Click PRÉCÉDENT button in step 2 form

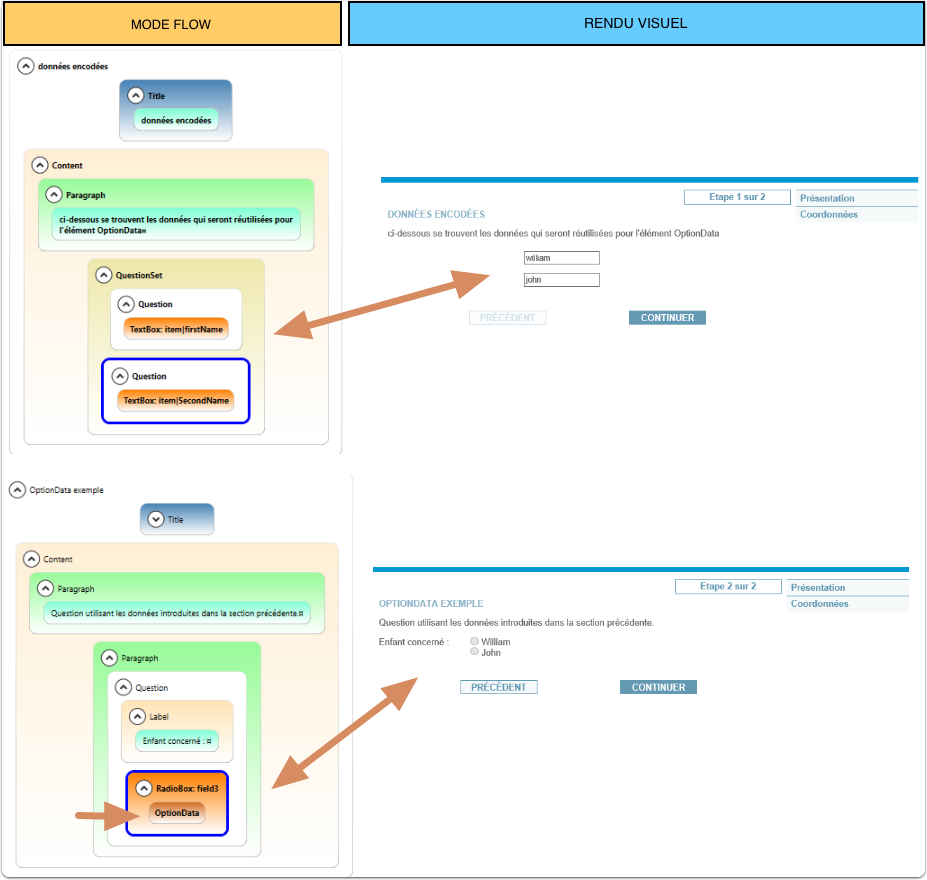tap(499, 687)
